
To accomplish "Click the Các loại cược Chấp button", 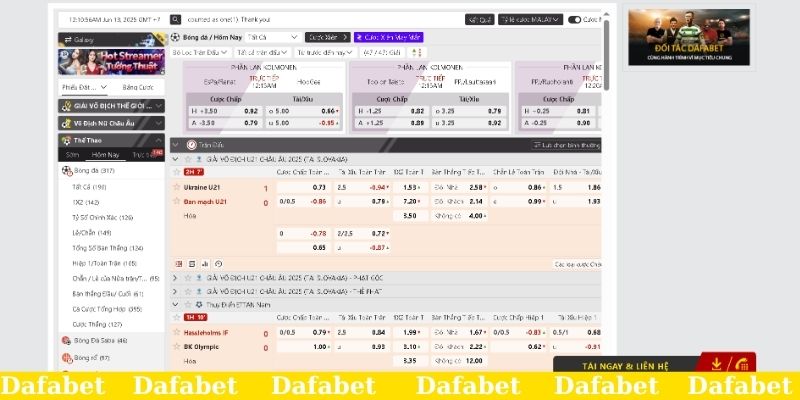I will [577, 264].
